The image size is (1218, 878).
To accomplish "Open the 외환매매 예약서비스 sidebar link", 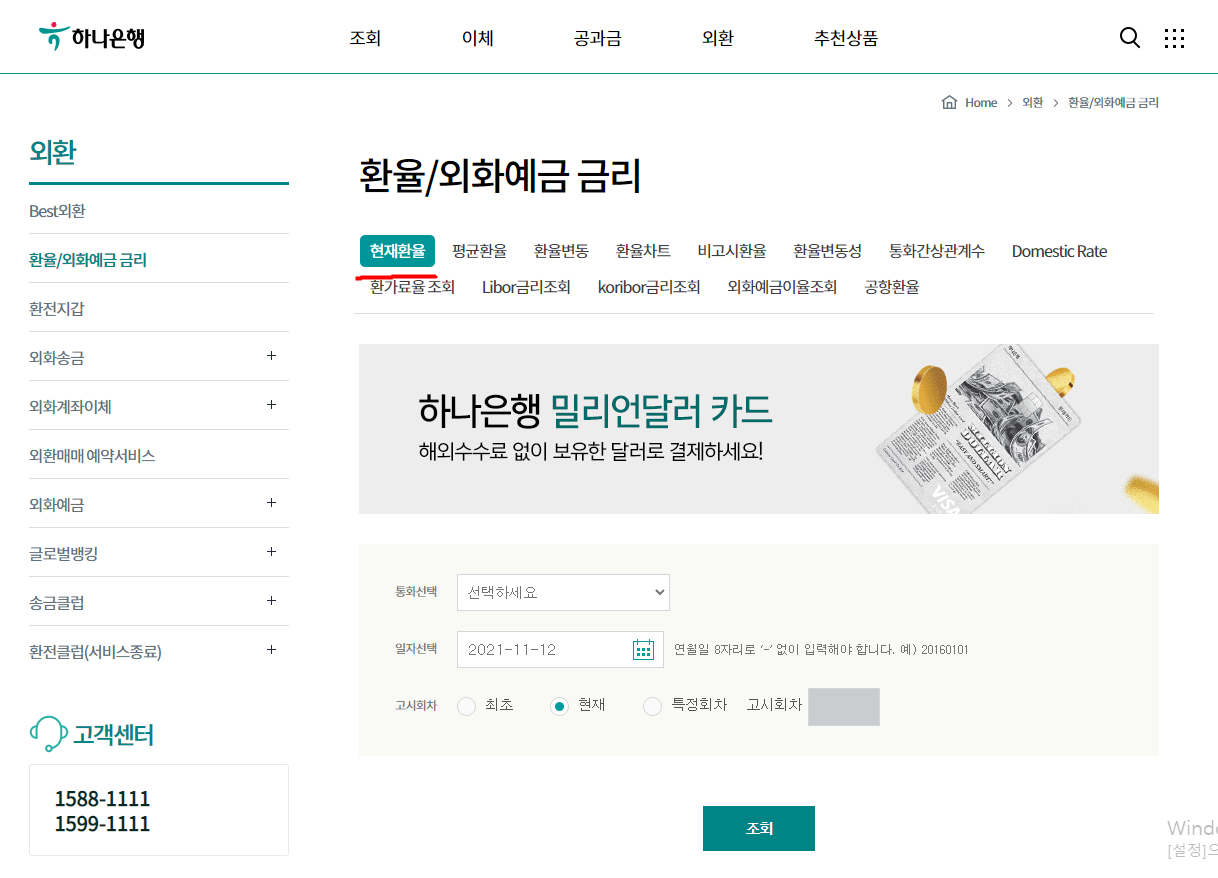I will tap(92, 456).
